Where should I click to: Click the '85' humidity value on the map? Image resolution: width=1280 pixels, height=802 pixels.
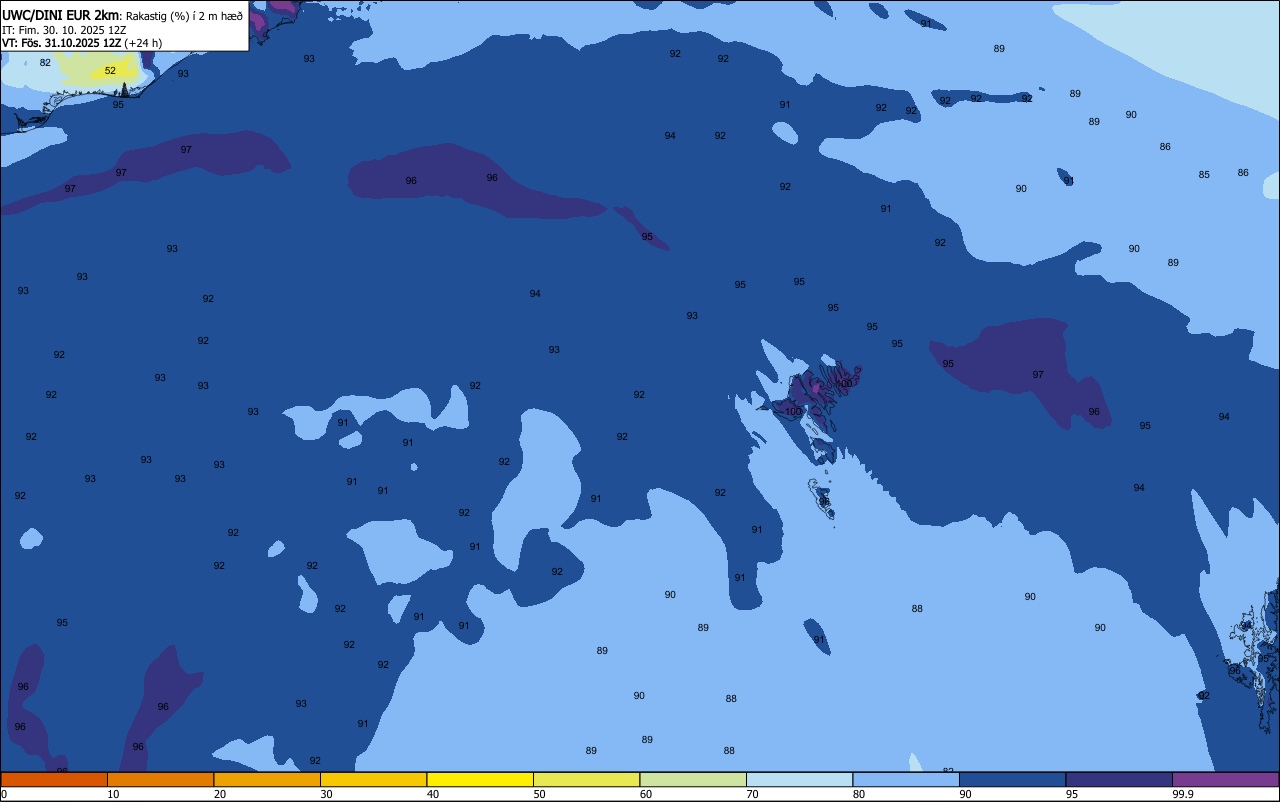click(x=1204, y=175)
